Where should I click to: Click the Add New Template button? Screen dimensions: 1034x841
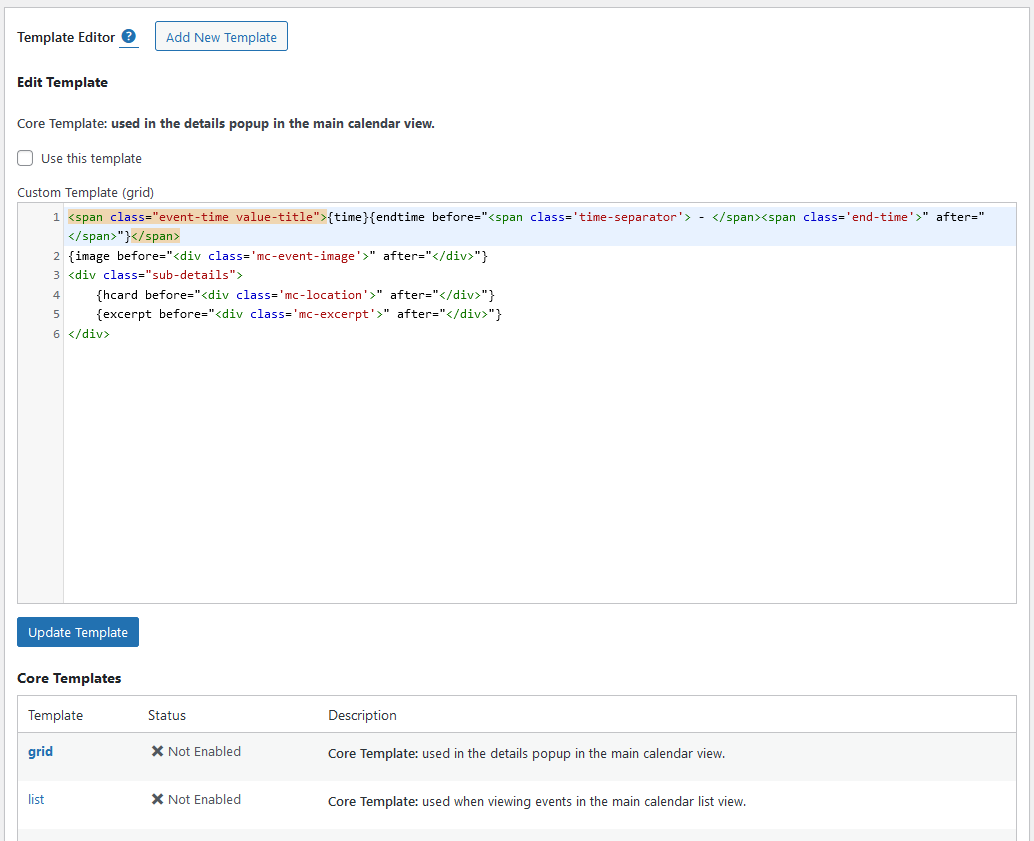221,36
